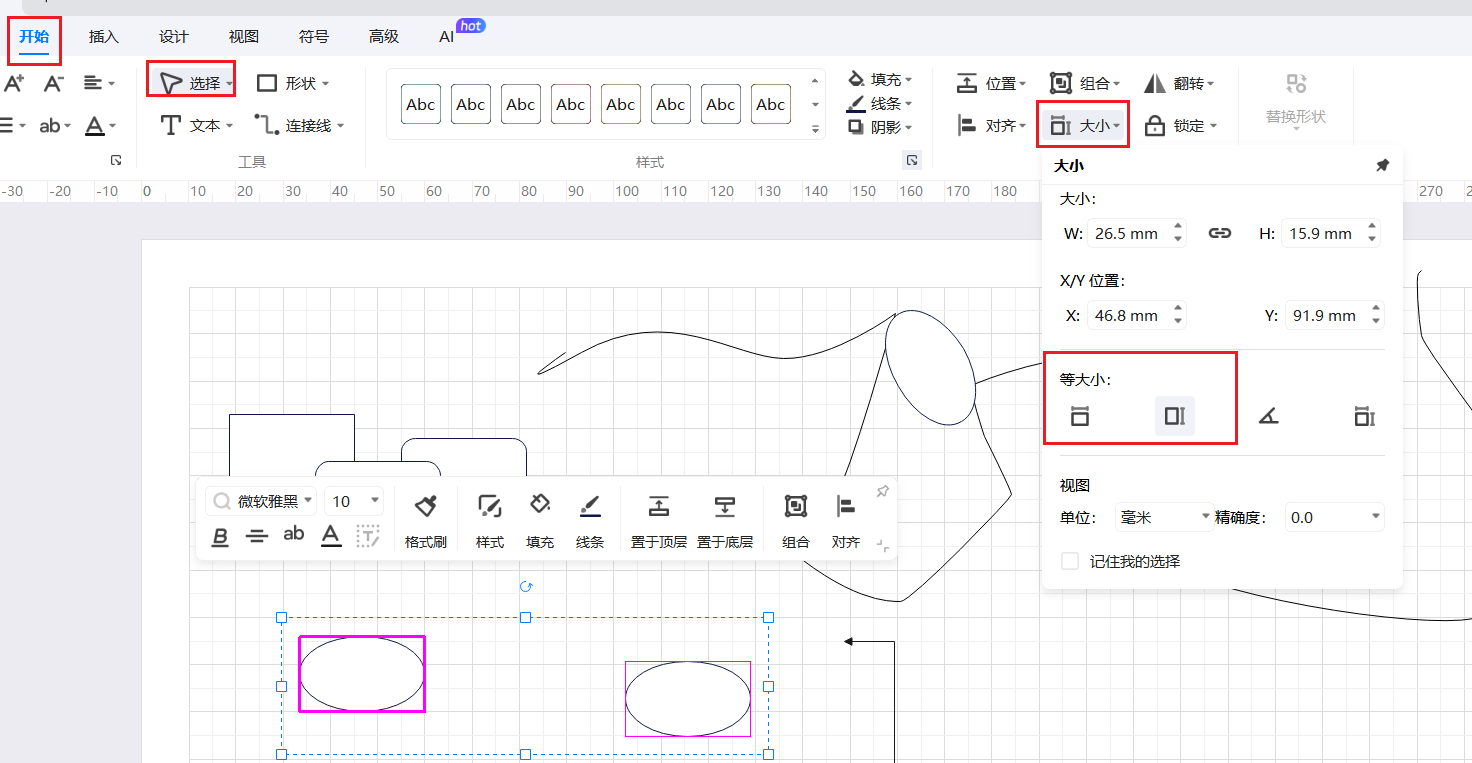Screen dimensions: 1472x763
Task: Open the 单位 unit dropdown showing 毫米
Action: (1164, 518)
